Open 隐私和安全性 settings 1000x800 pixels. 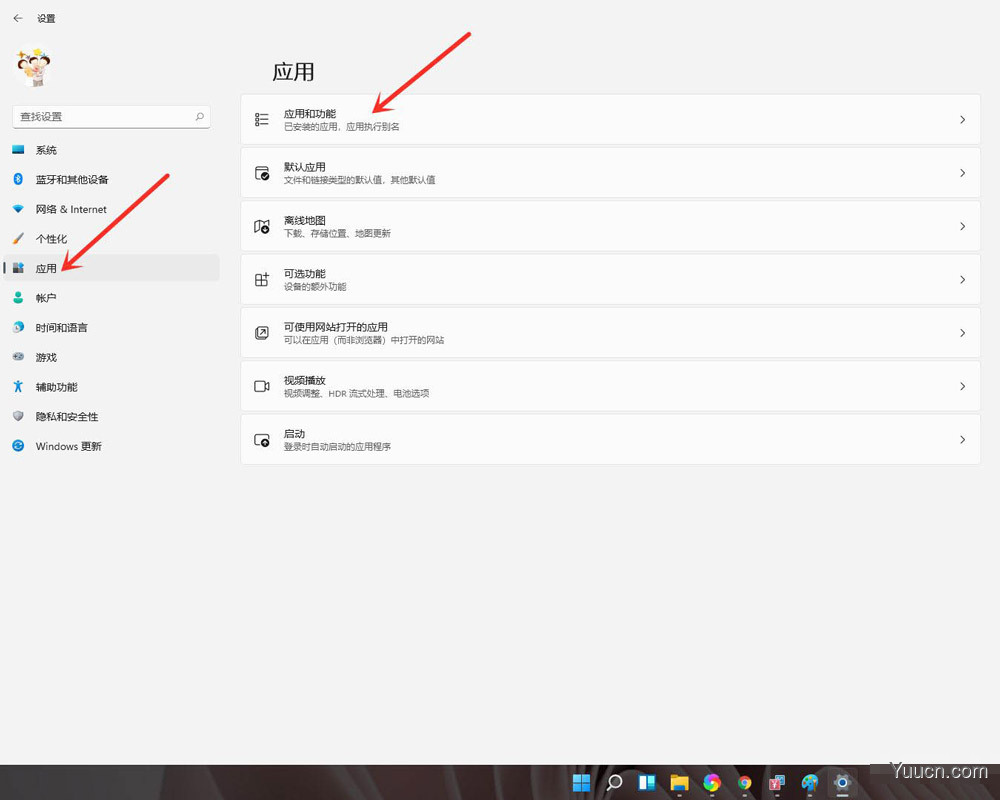pyautogui.click(x=112, y=417)
